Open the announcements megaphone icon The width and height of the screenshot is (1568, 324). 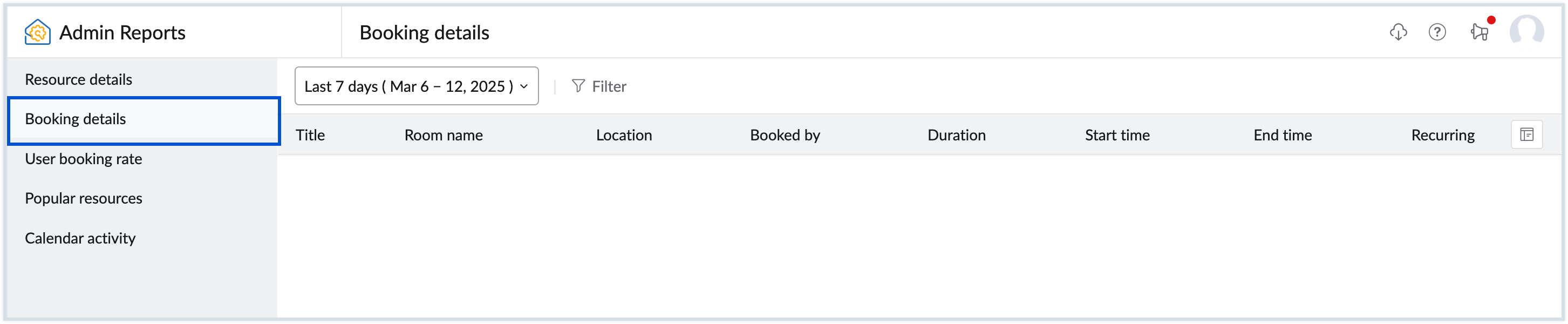coord(1479,32)
